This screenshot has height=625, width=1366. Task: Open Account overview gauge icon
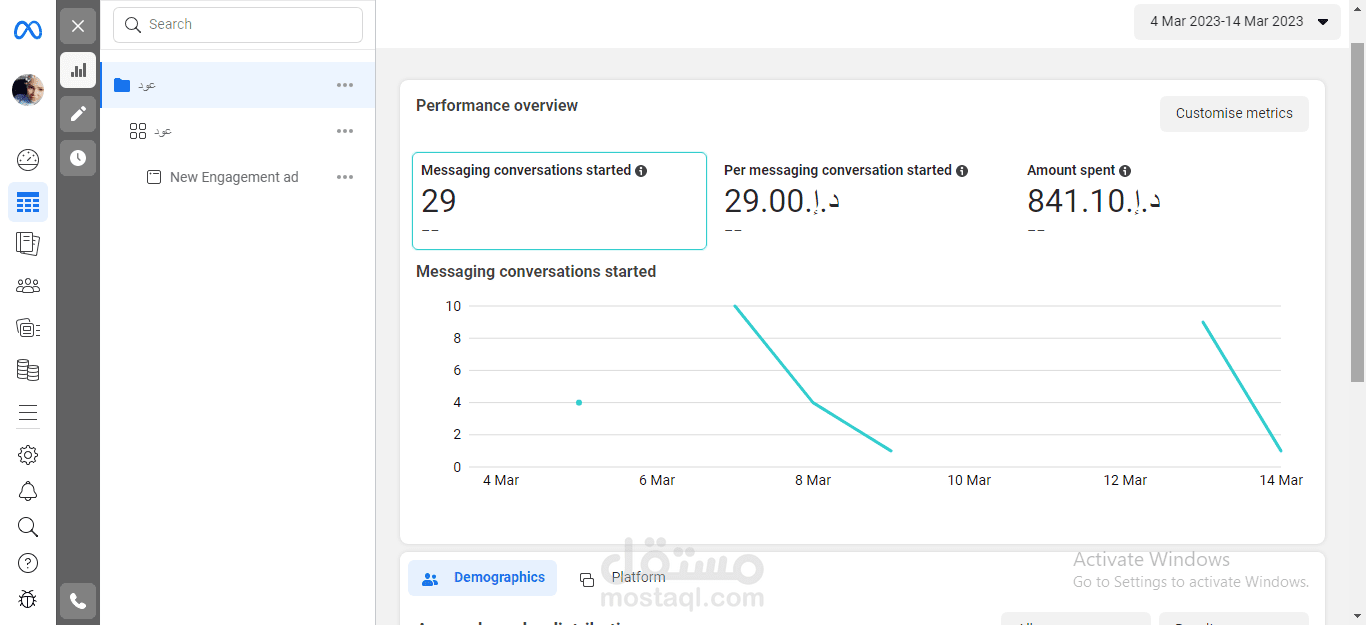(x=28, y=159)
